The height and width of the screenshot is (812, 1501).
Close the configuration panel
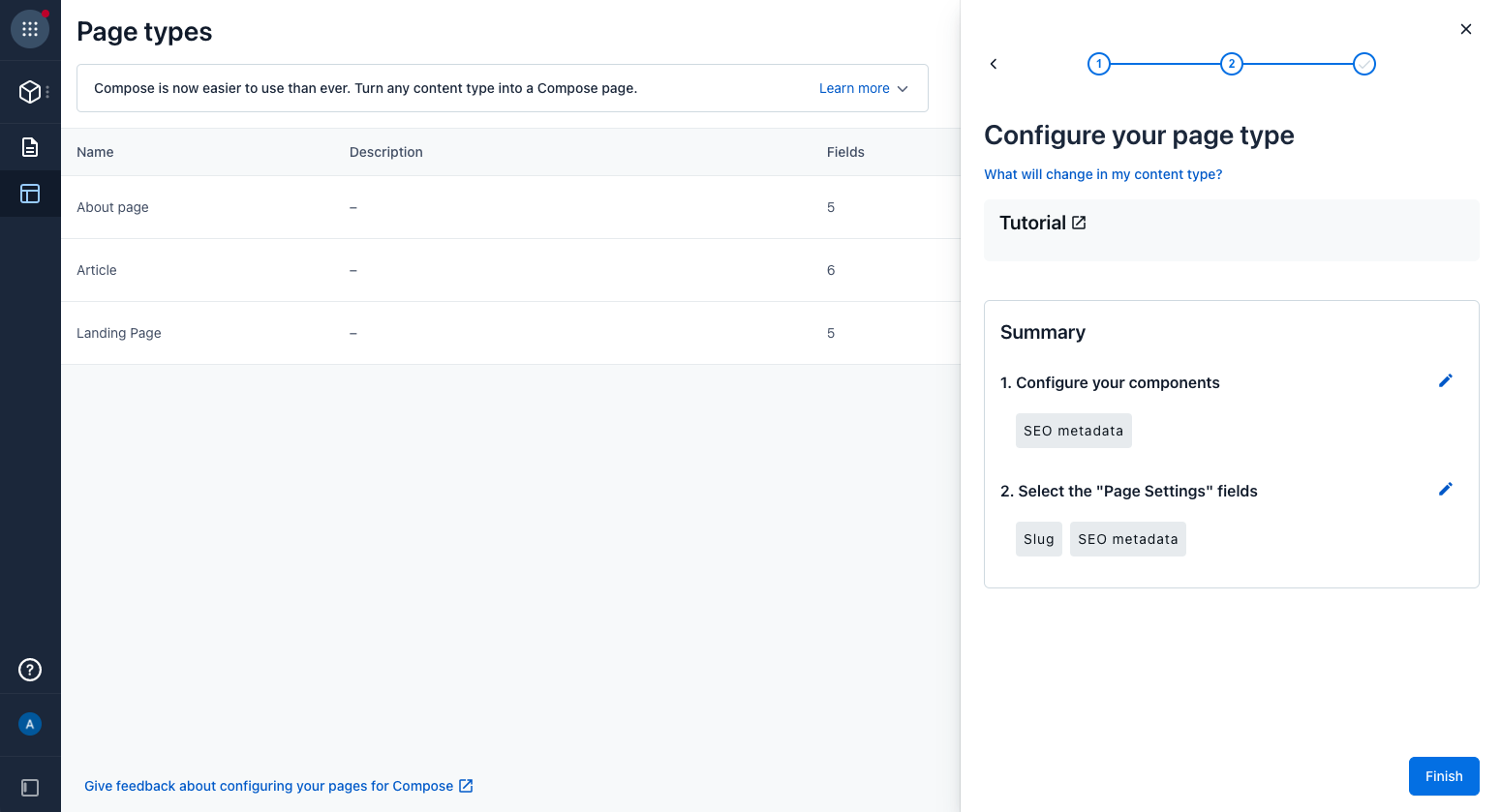[x=1465, y=29]
